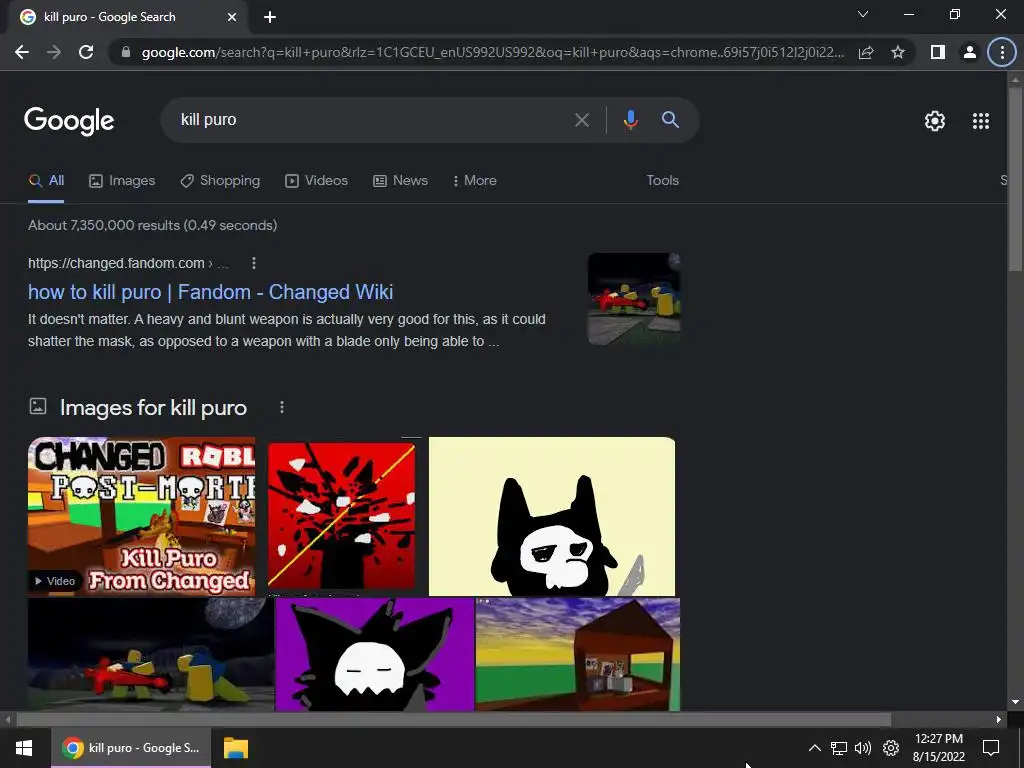Image resolution: width=1024 pixels, height=768 pixels.
Task: Open the tab search chevron dropdown
Action: (x=863, y=14)
